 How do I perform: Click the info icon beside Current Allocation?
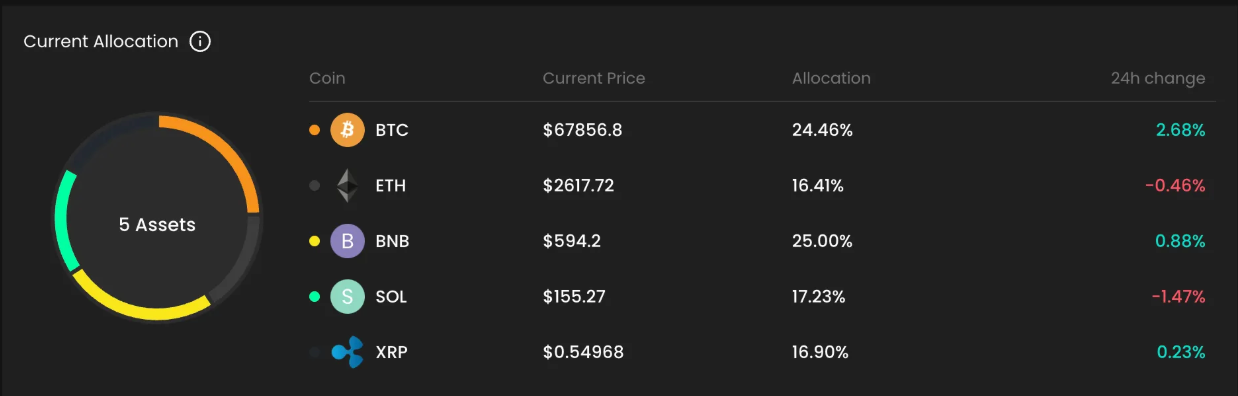pyautogui.click(x=200, y=42)
